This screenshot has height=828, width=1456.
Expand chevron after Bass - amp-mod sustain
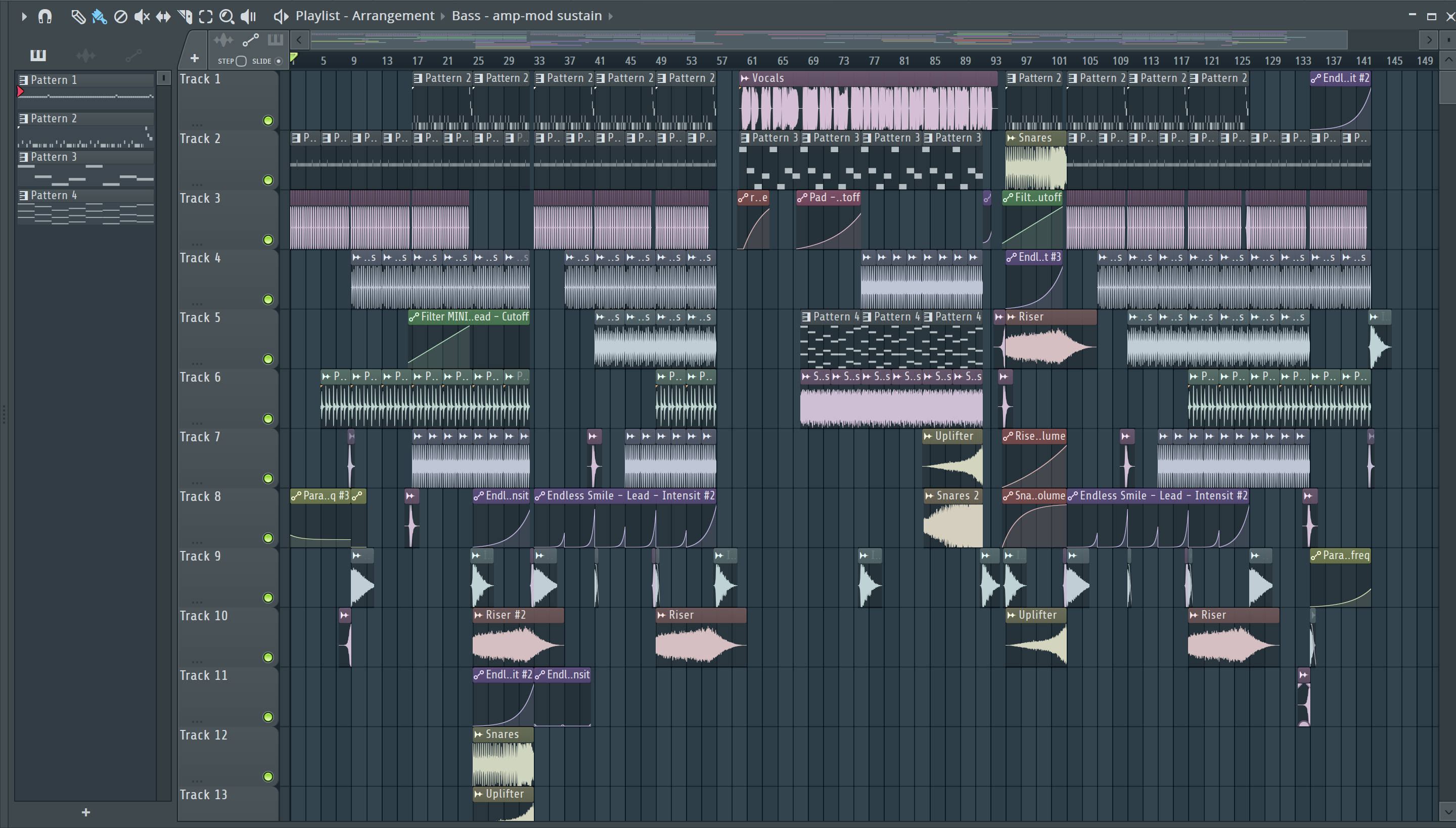(611, 17)
